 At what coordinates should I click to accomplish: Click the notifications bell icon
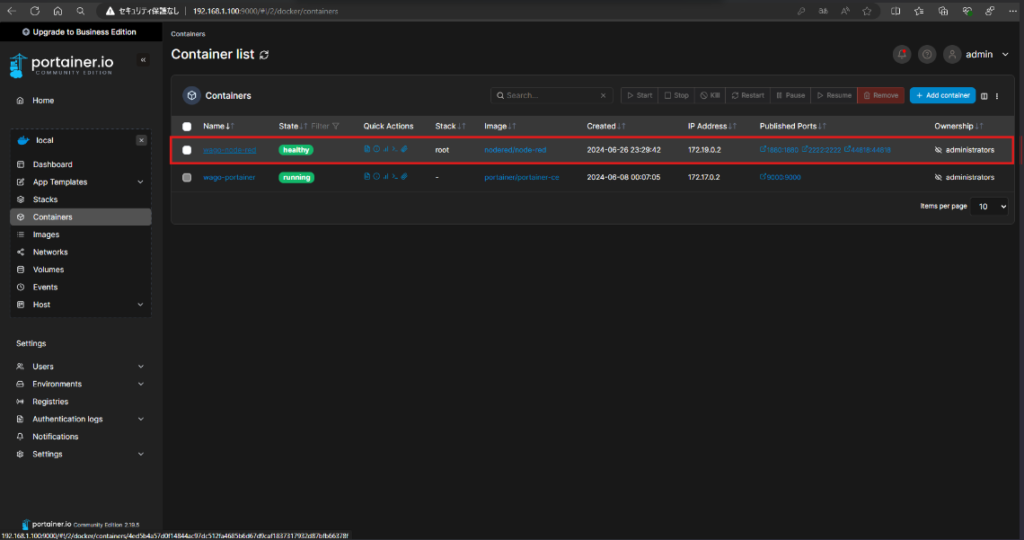click(x=902, y=54)
